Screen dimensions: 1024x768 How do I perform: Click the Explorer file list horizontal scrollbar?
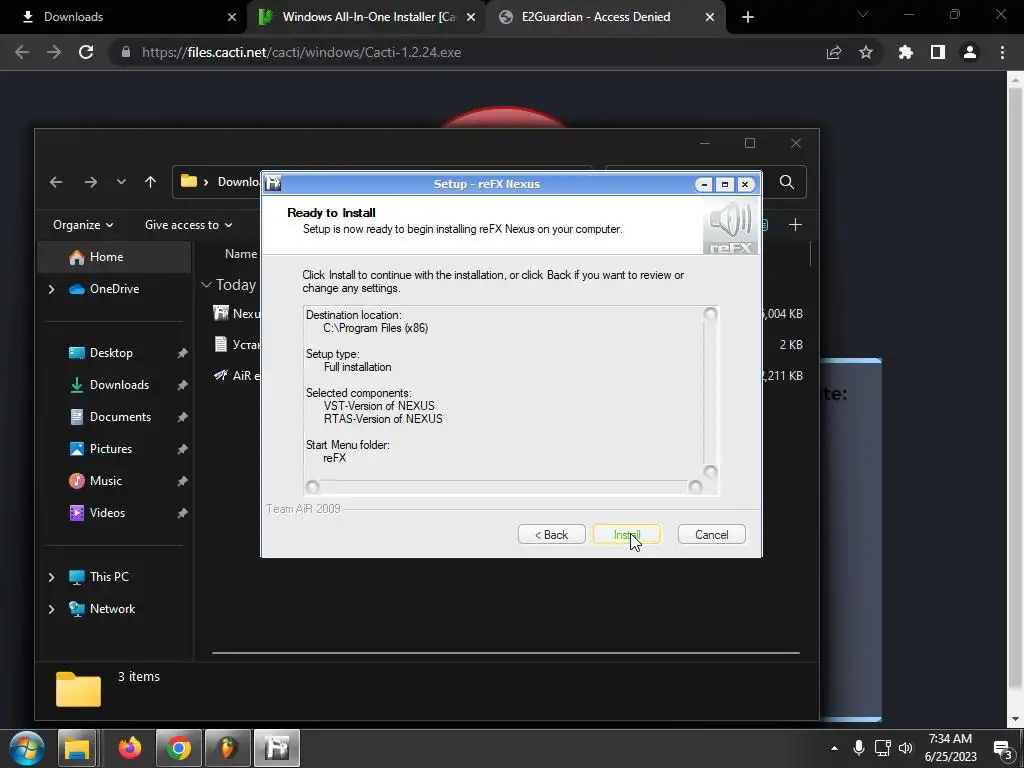(505, 652)
